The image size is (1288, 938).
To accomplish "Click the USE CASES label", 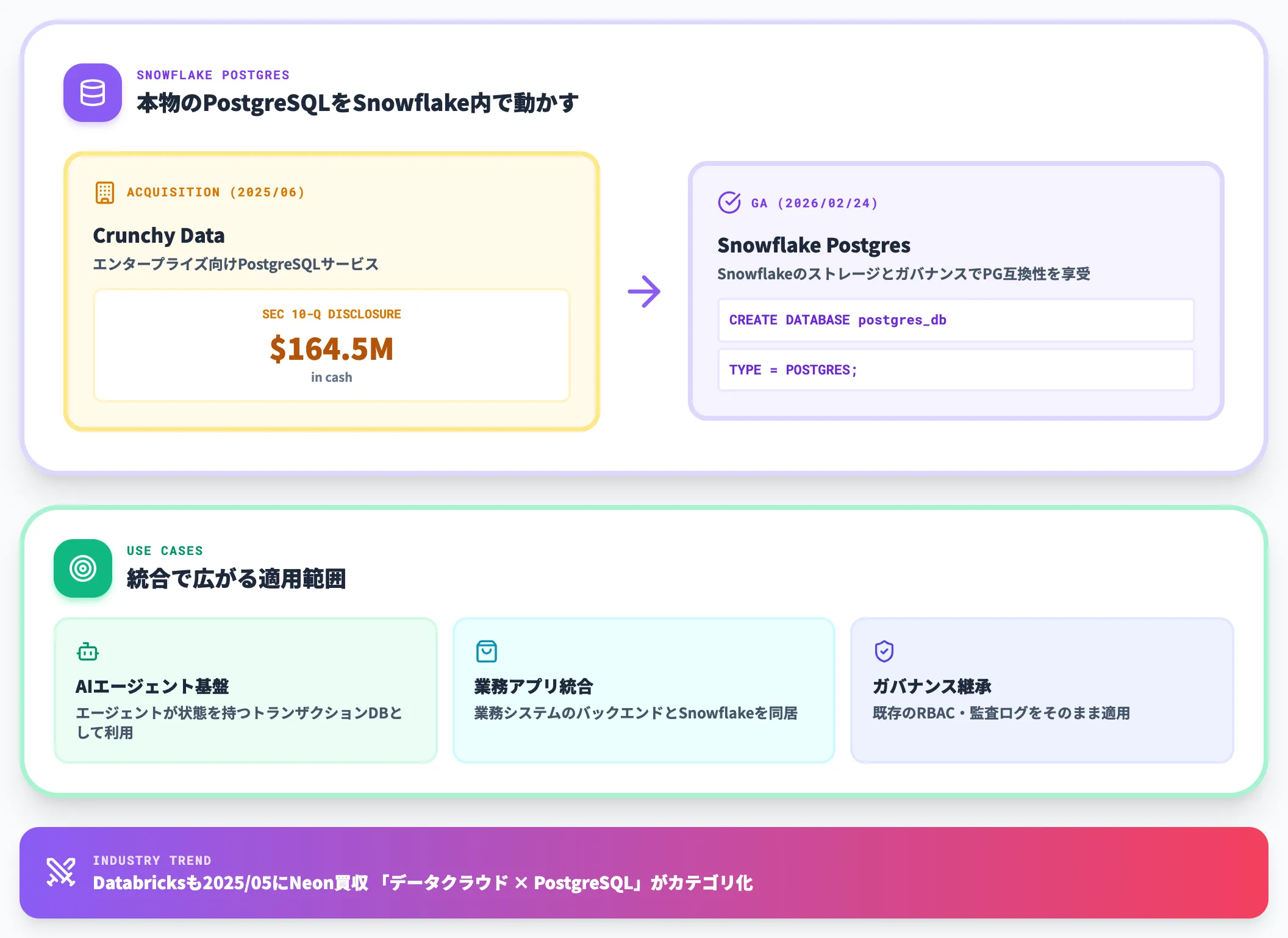I will tap(165, 551).
